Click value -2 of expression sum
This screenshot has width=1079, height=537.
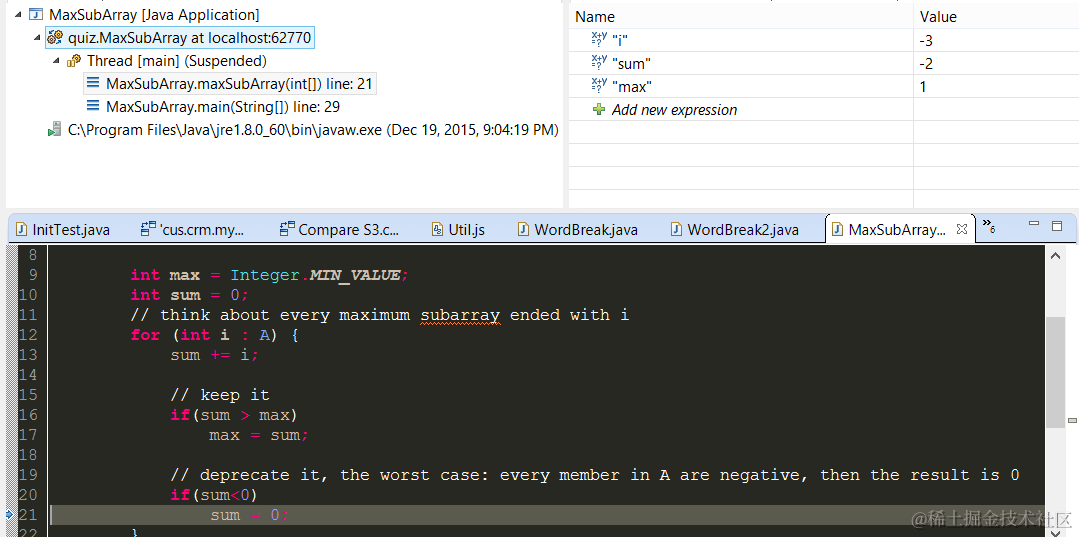tap(926, 64)
